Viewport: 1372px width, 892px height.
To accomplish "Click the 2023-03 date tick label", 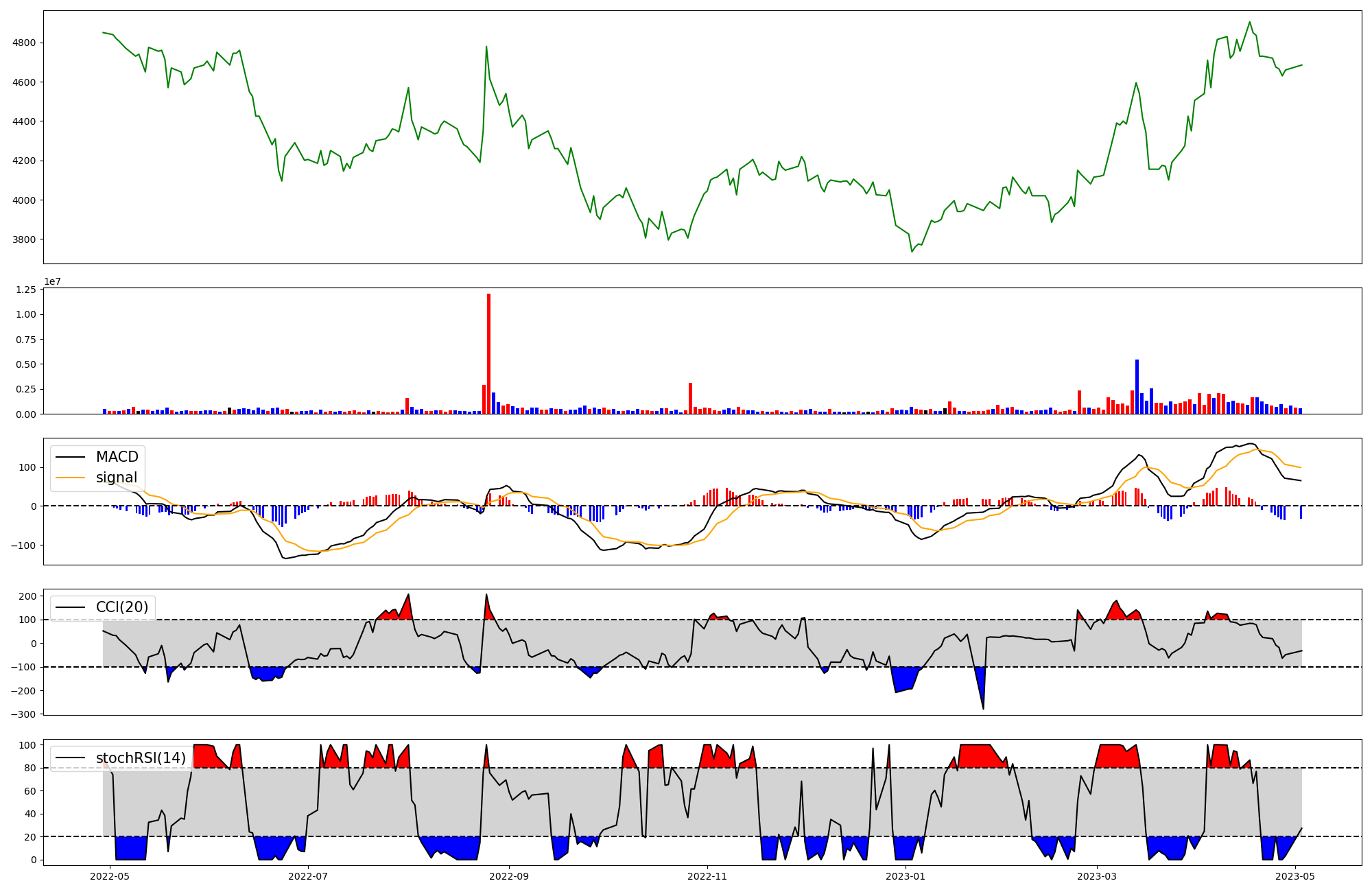I will 1097,876.
